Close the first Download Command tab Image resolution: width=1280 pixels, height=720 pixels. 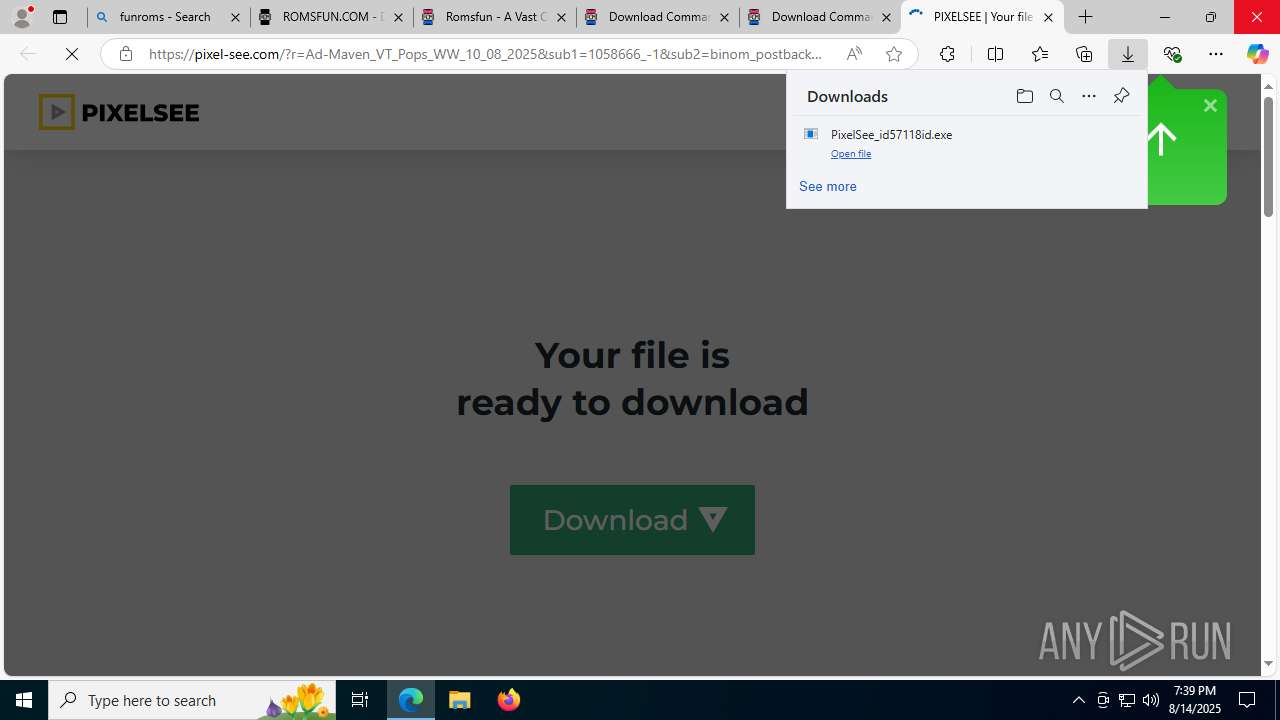pyautogui.click(x=724, y=17)
